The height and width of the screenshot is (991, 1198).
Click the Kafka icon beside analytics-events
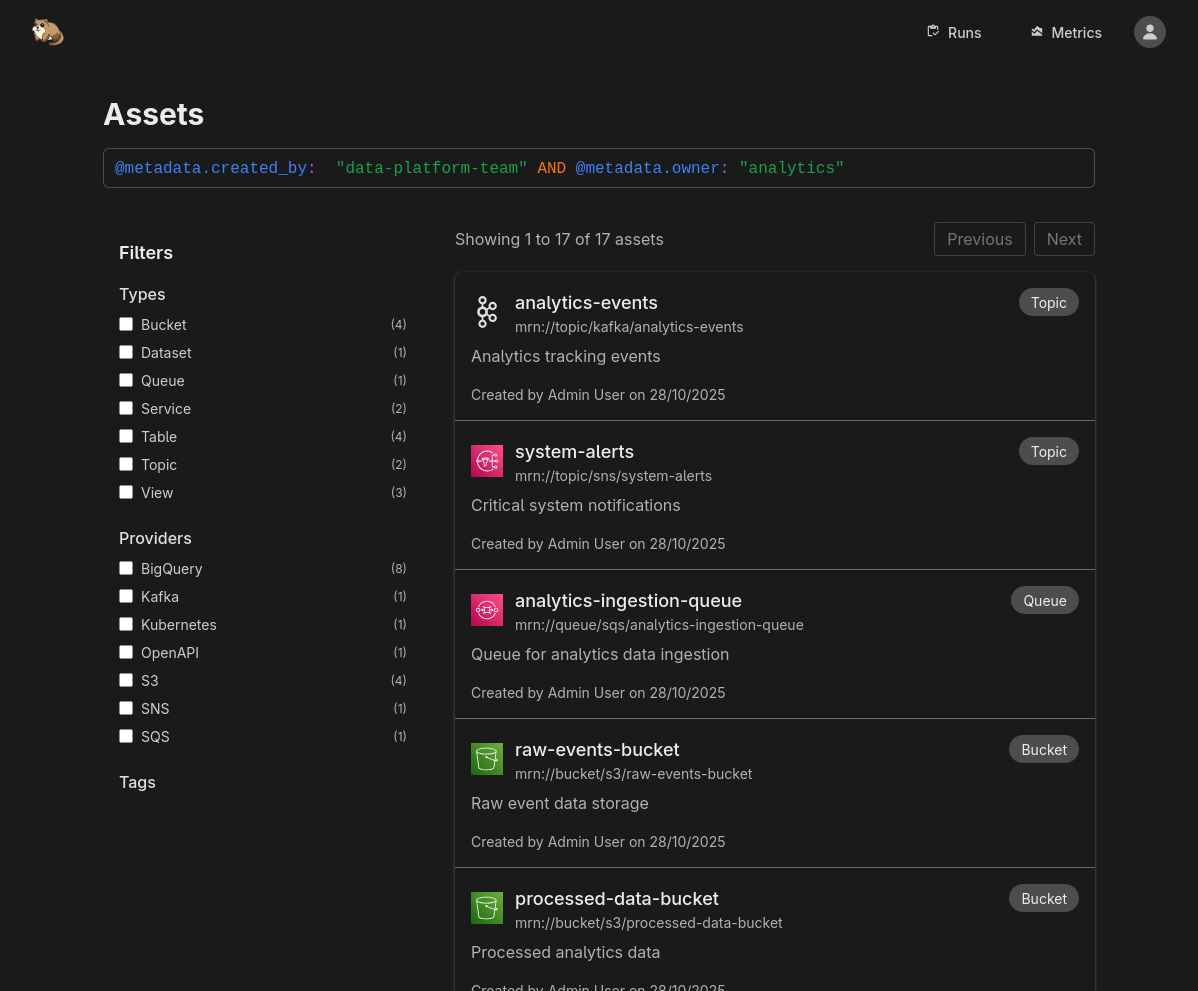coord(487,311)
